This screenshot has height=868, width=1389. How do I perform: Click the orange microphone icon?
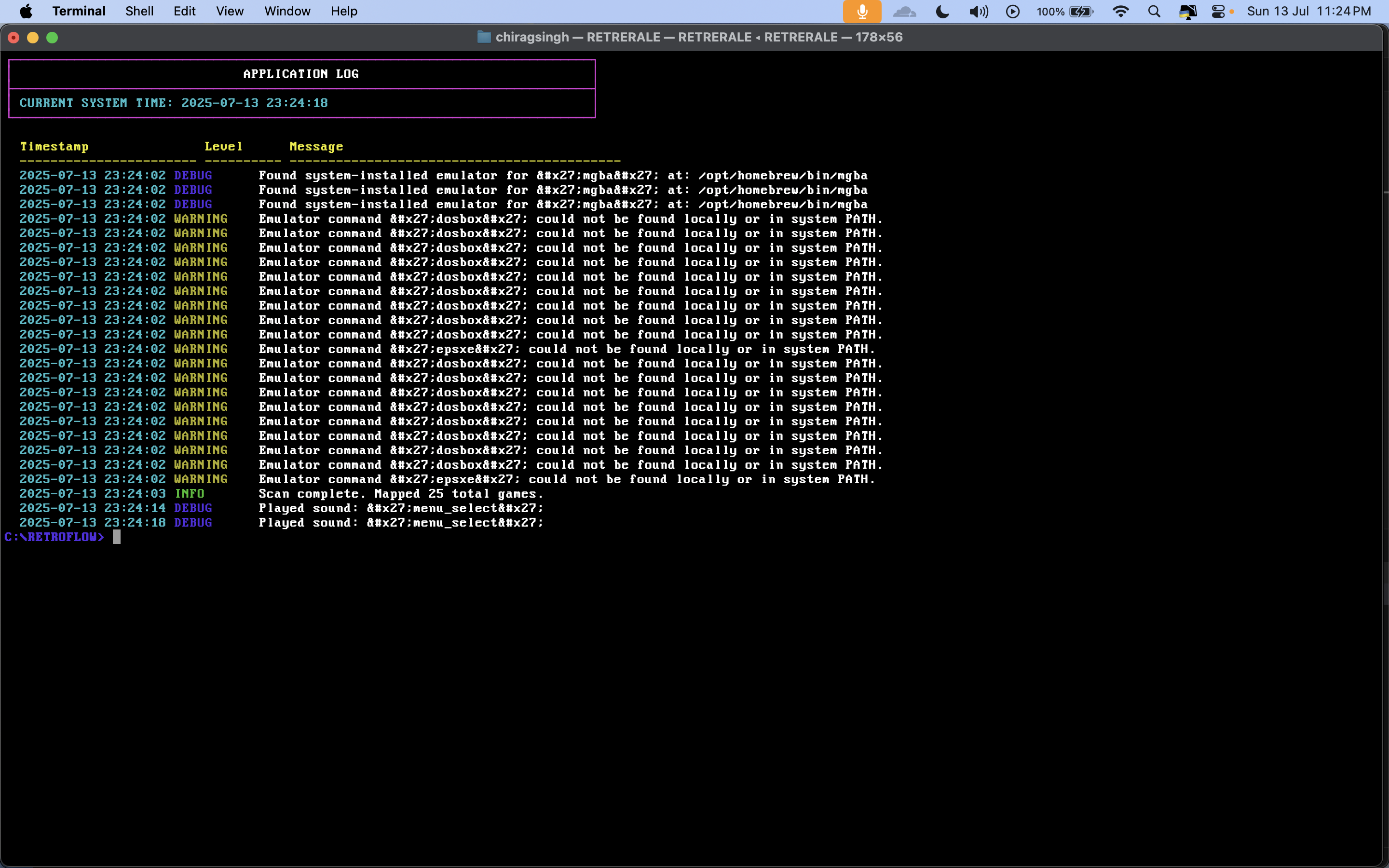pyautogui.click(x=861, y=12)
